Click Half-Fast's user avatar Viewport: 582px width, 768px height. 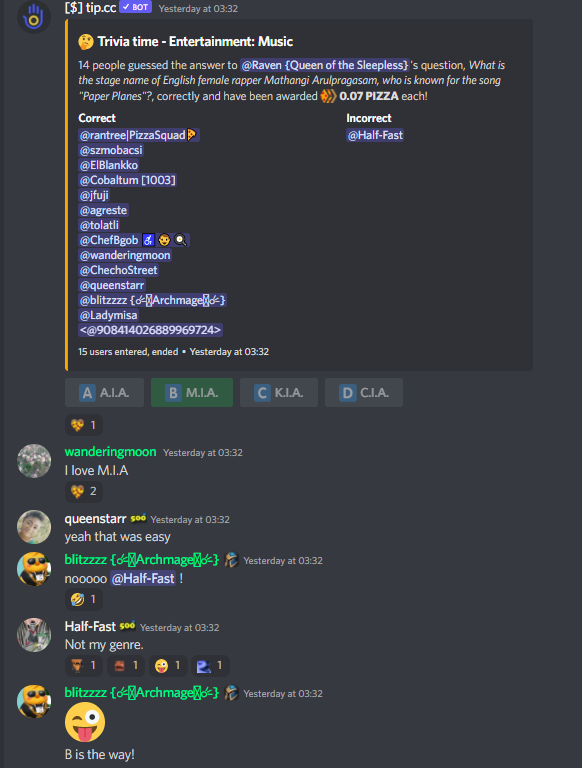pos(34,635)
